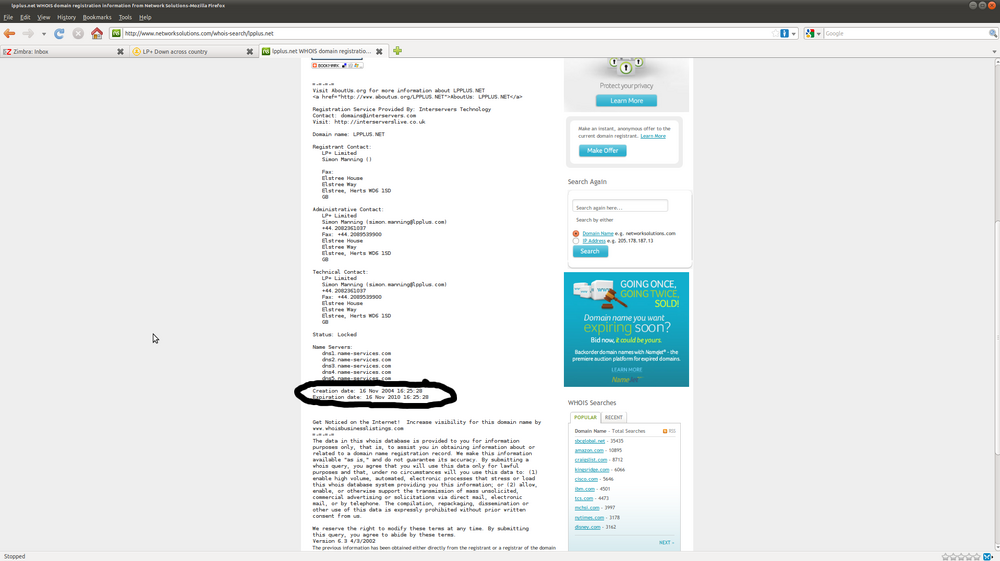Click the blue info icon in address bar
The height and width of the screenshot is (561, 1000).
point(784,33)
